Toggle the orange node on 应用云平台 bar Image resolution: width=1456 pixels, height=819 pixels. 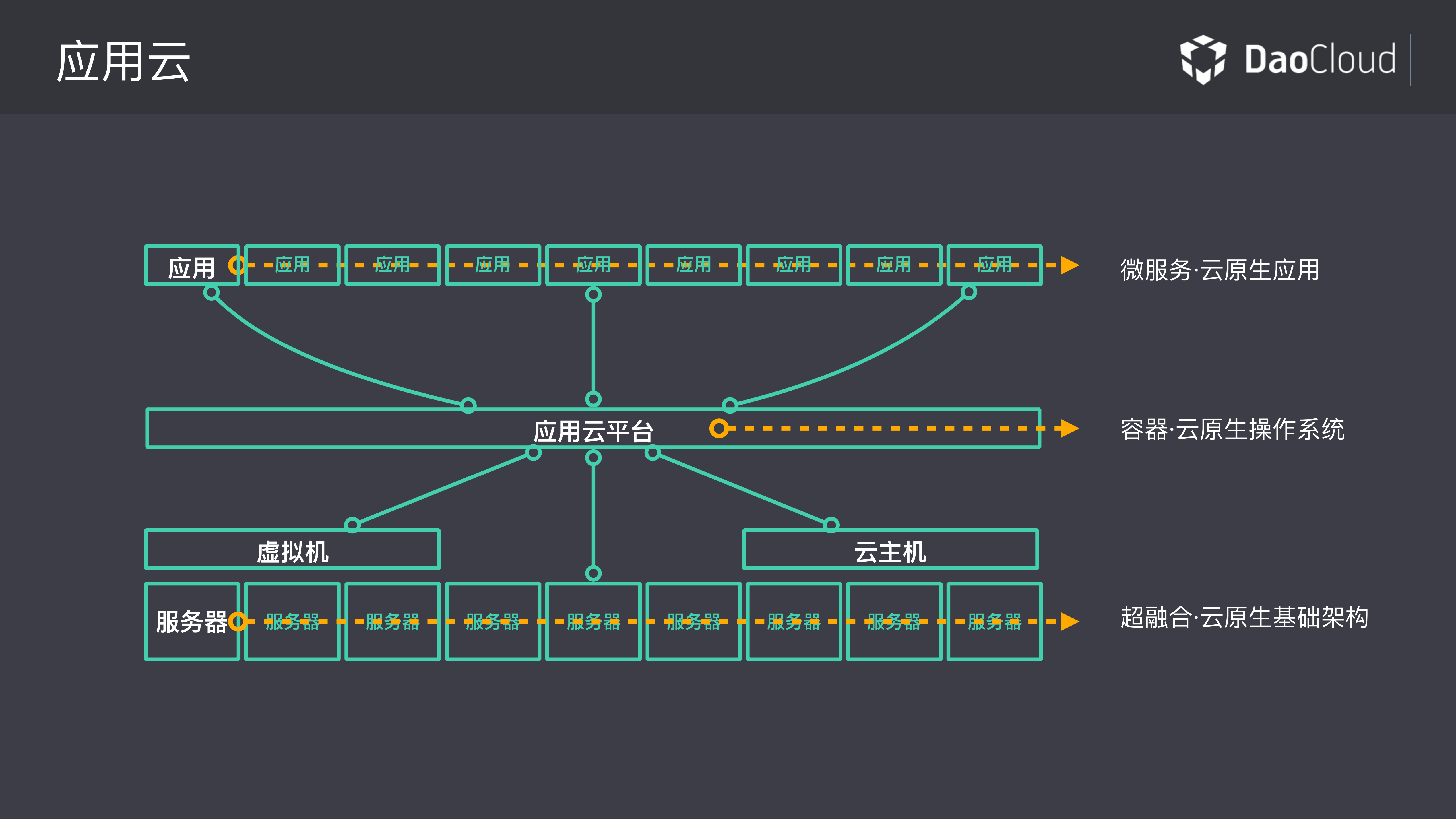tap(719, 428)
